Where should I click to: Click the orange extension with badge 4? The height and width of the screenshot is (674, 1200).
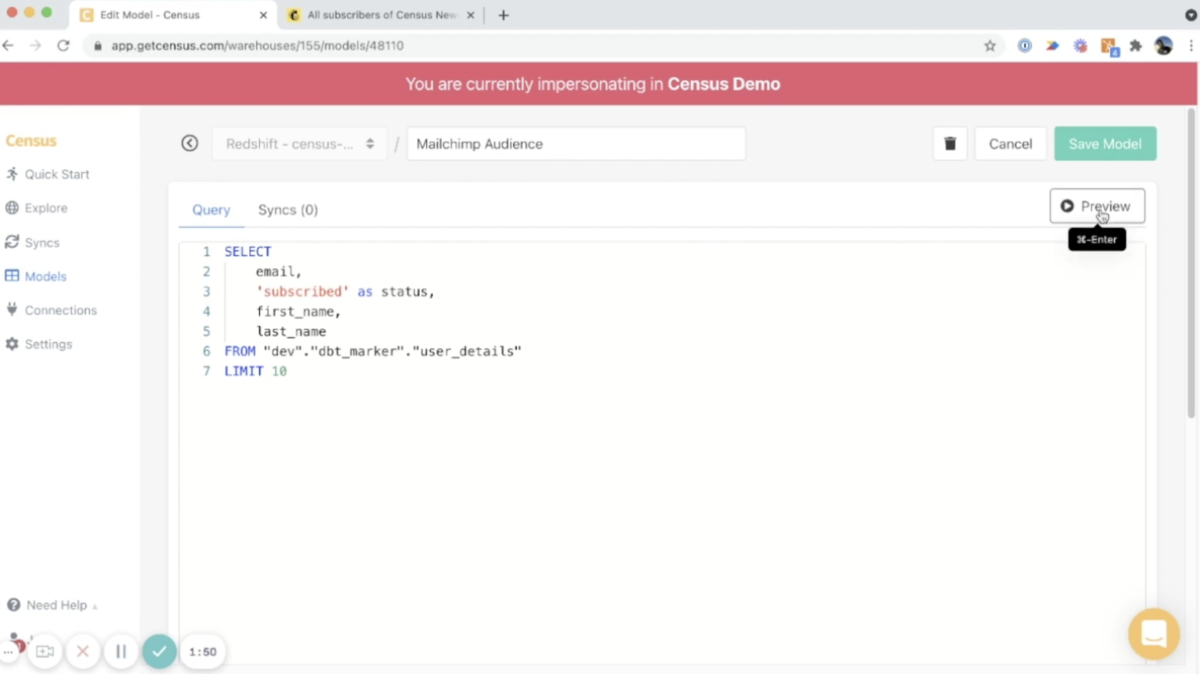[1108, 45]
